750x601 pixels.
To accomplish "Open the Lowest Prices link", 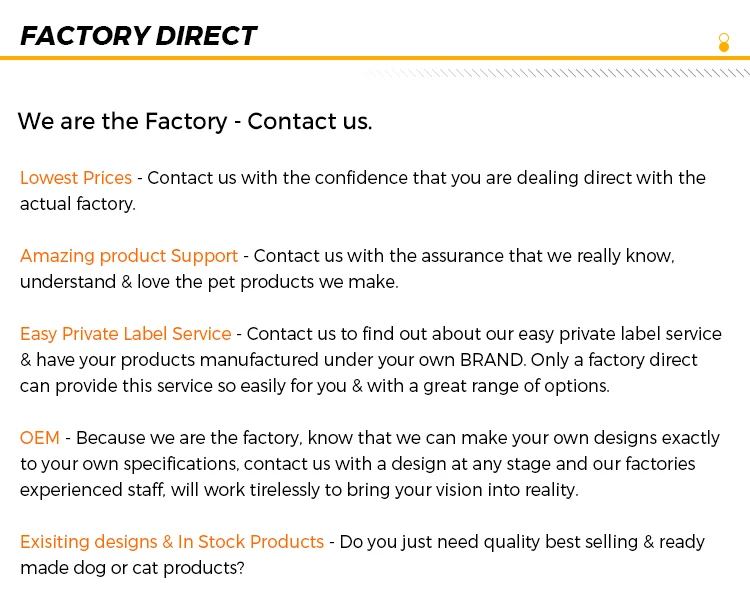I will pos(76,178).
